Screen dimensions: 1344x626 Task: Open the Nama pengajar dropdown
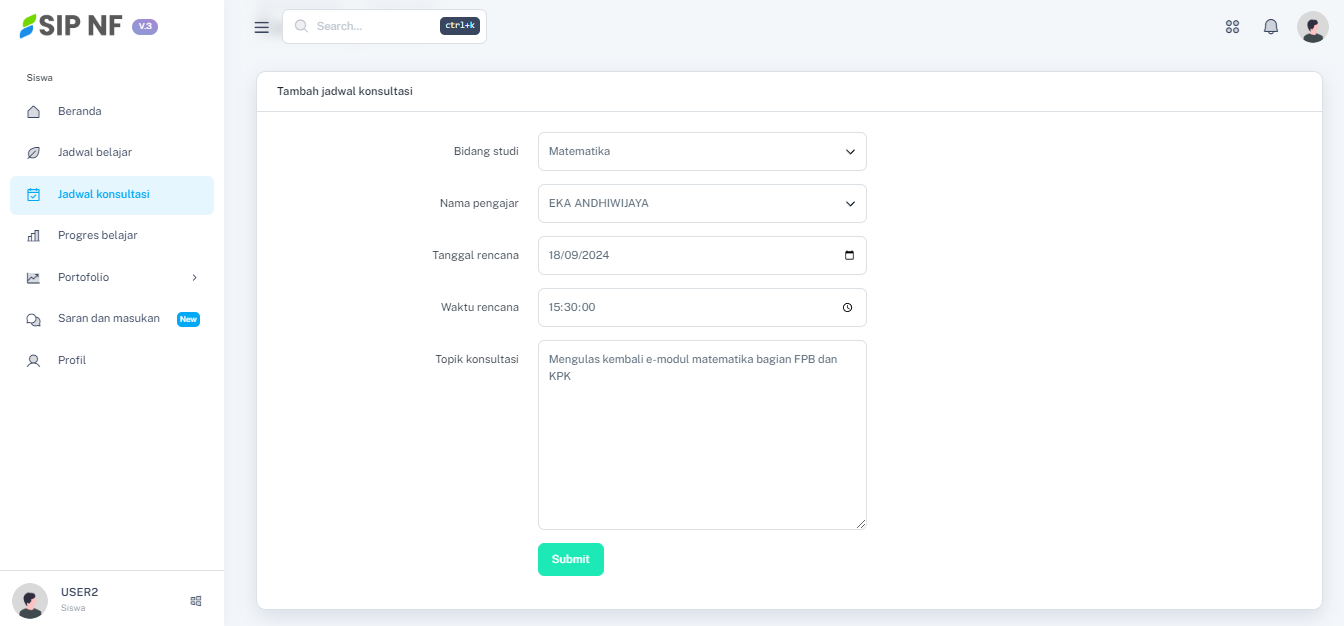(x=702, y=204)
